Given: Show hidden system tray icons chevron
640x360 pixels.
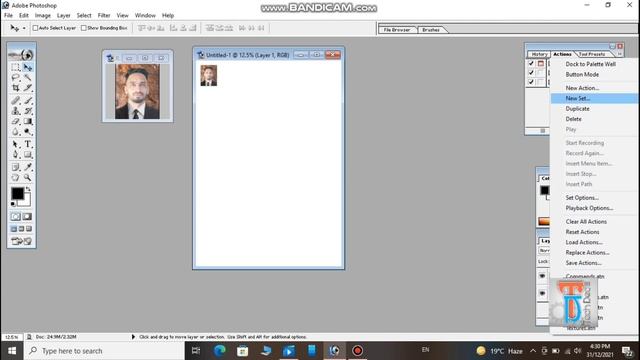Looking at the screenshot, I should [533, 351].
